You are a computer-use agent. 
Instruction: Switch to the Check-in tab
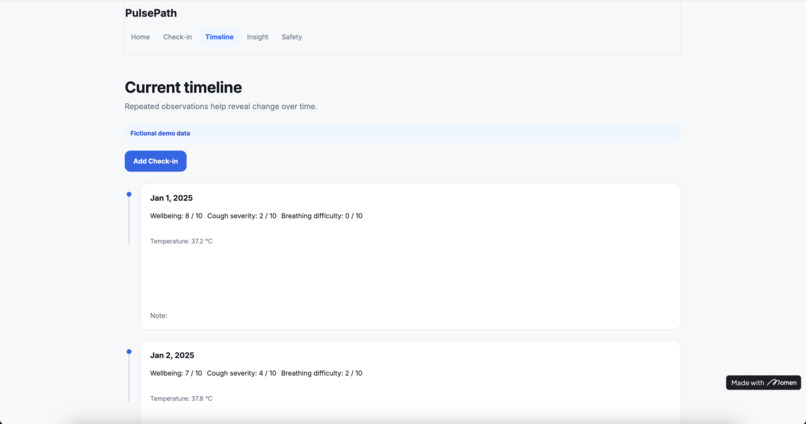(177, 37)
